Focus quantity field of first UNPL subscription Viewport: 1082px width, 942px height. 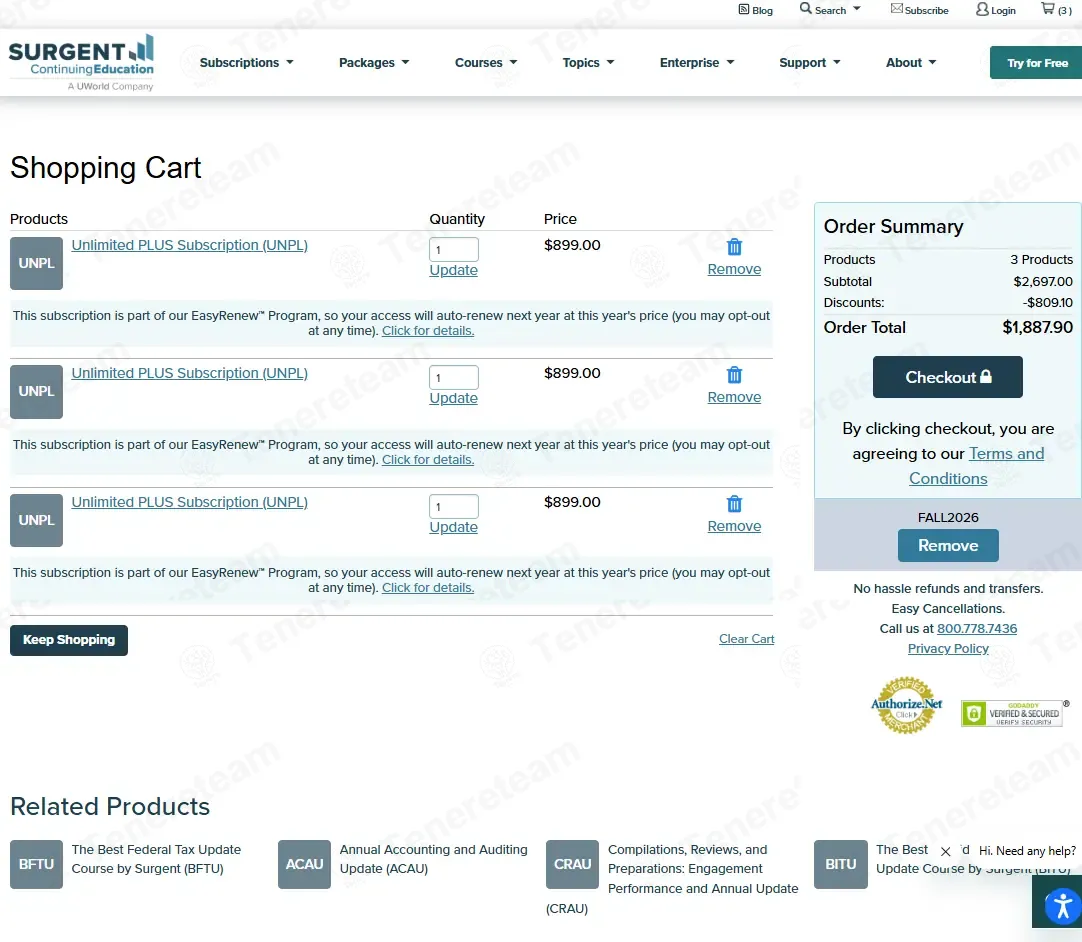453,249
